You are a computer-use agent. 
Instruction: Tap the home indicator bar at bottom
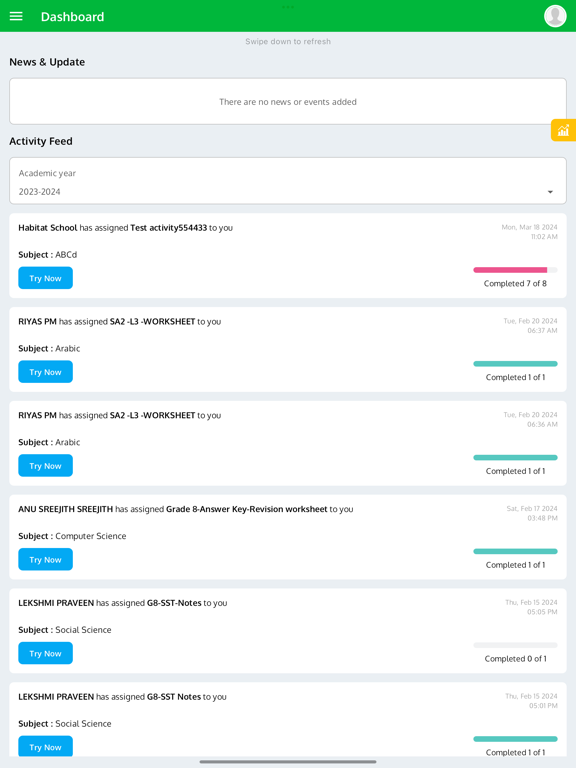[x=288, y=762]
